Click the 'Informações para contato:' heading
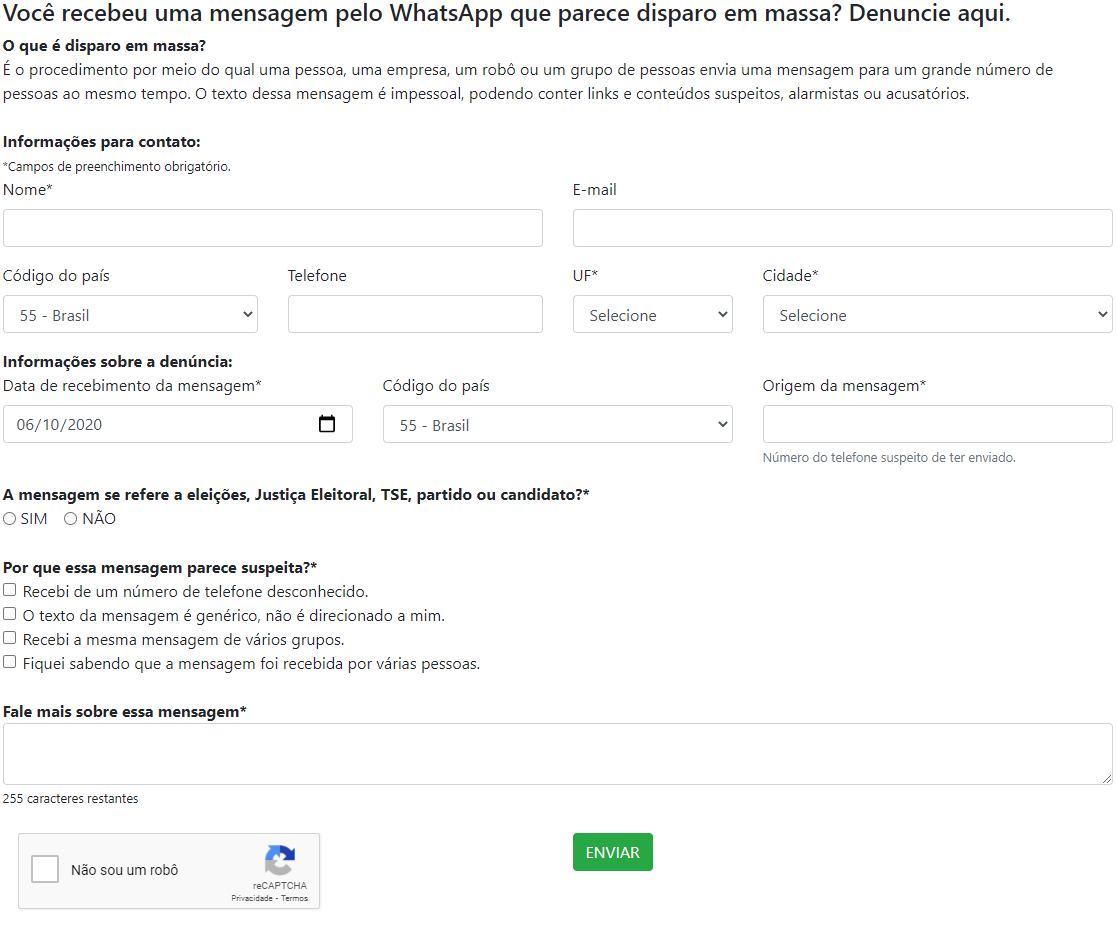This screenshot has height=928, width=1117. pyautogui.click(x=102, y=142)
